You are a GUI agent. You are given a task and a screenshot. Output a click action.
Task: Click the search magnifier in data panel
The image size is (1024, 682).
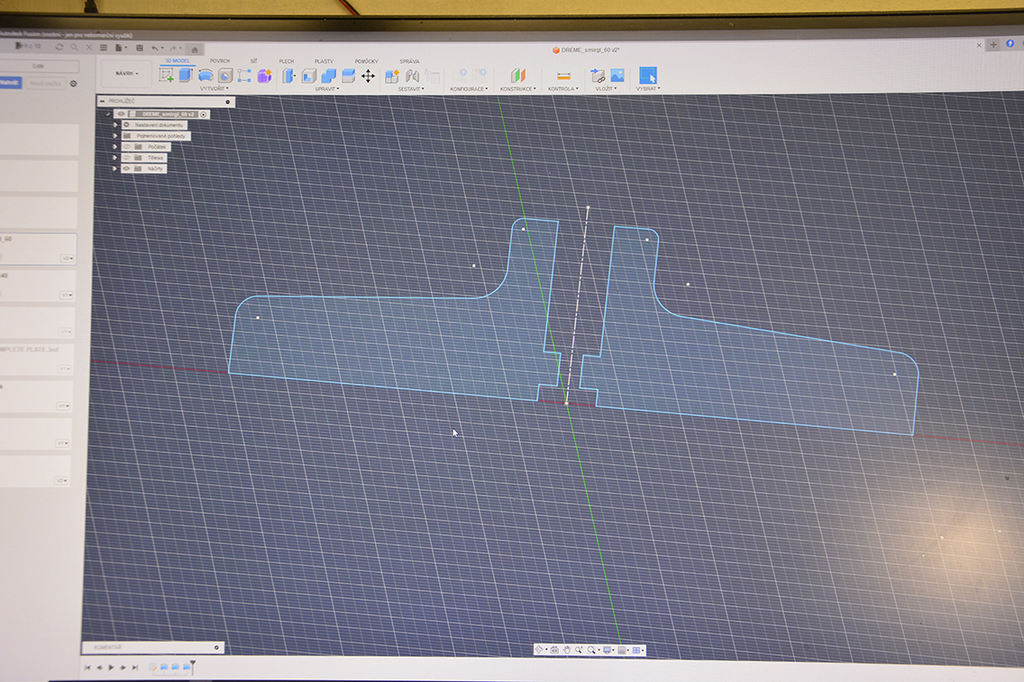[74, 47]
